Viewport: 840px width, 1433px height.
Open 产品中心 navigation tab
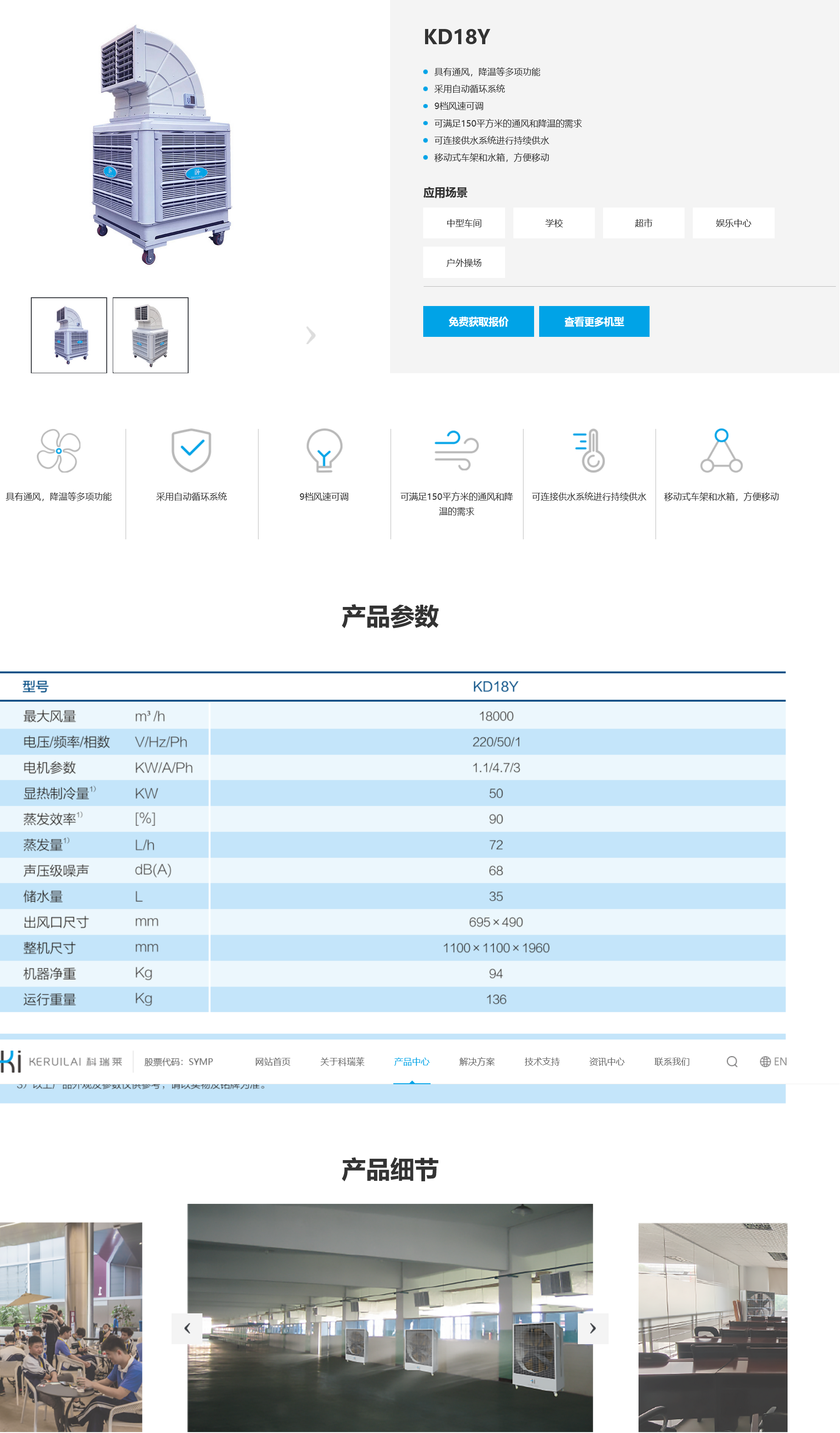(x=411, y=1062)
